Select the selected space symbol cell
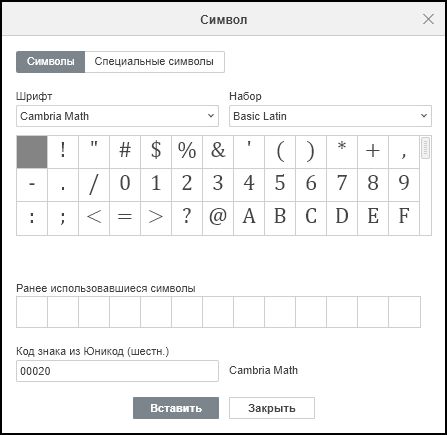This screenshot has width=447, height=435. coord(32,152)
